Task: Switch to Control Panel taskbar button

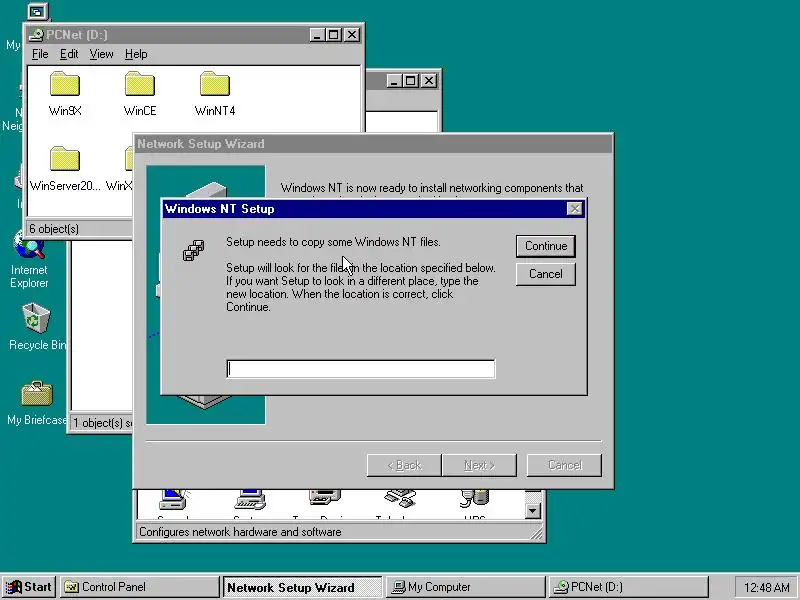Action: tap(140, 587)
